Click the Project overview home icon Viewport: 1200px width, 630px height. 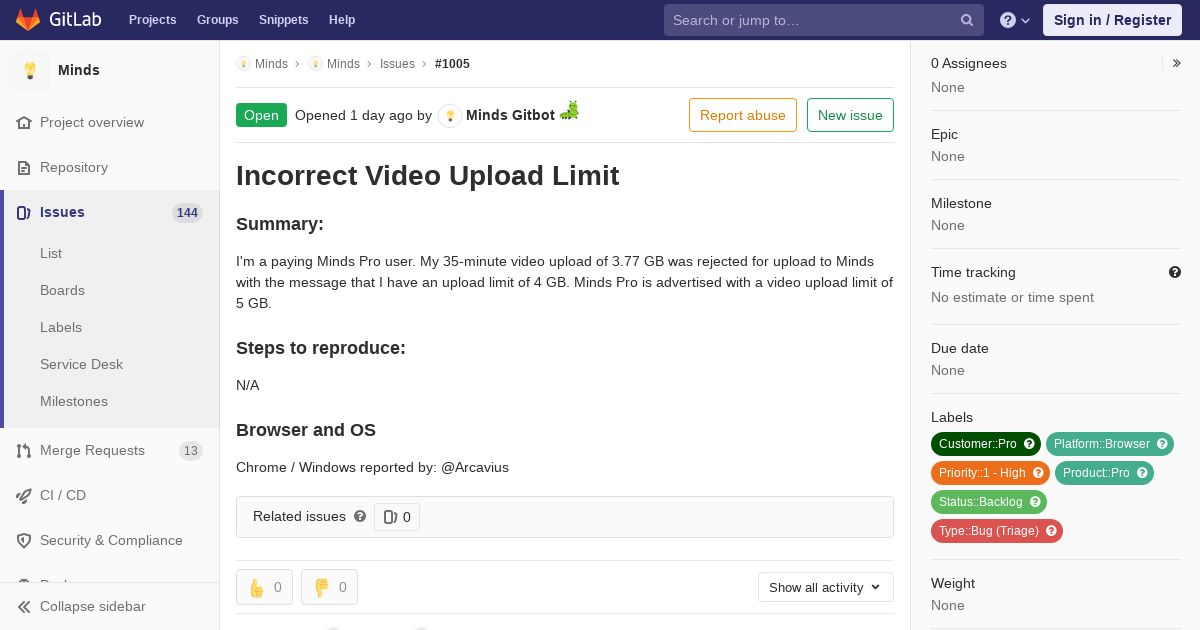(x=24, y=122)
